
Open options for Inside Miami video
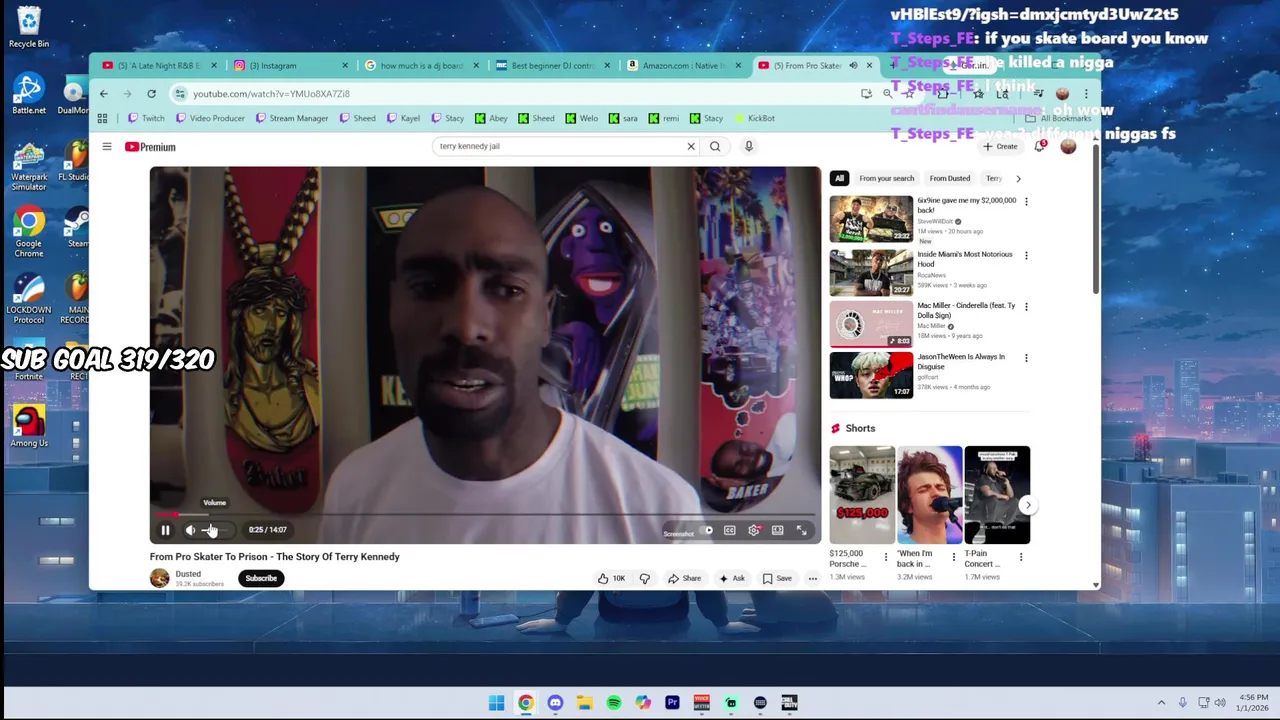pos(1026,256)
